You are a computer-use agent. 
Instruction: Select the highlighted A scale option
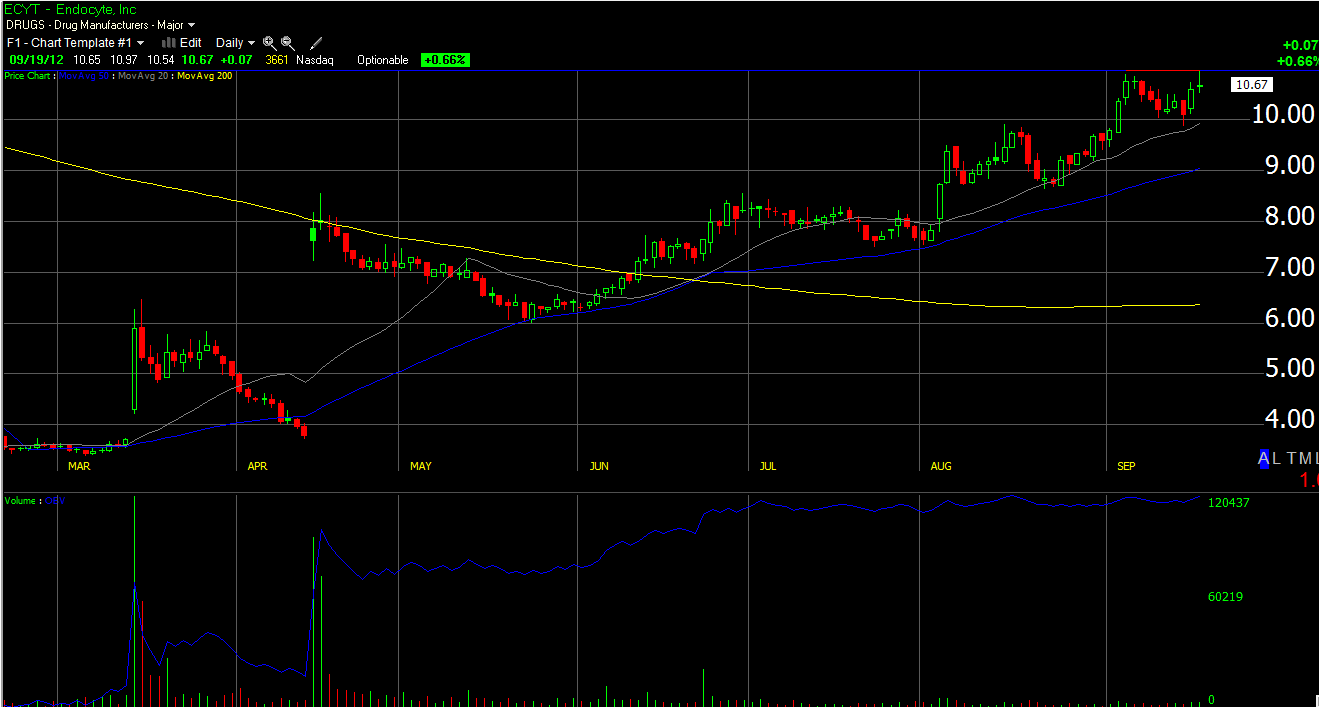(x=1264, y=458)
